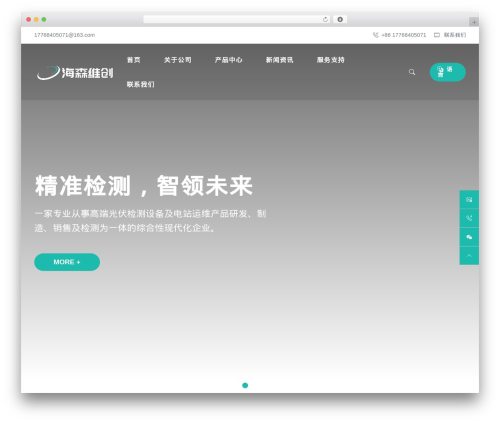Click the green maximize window button

pos(44,19)
